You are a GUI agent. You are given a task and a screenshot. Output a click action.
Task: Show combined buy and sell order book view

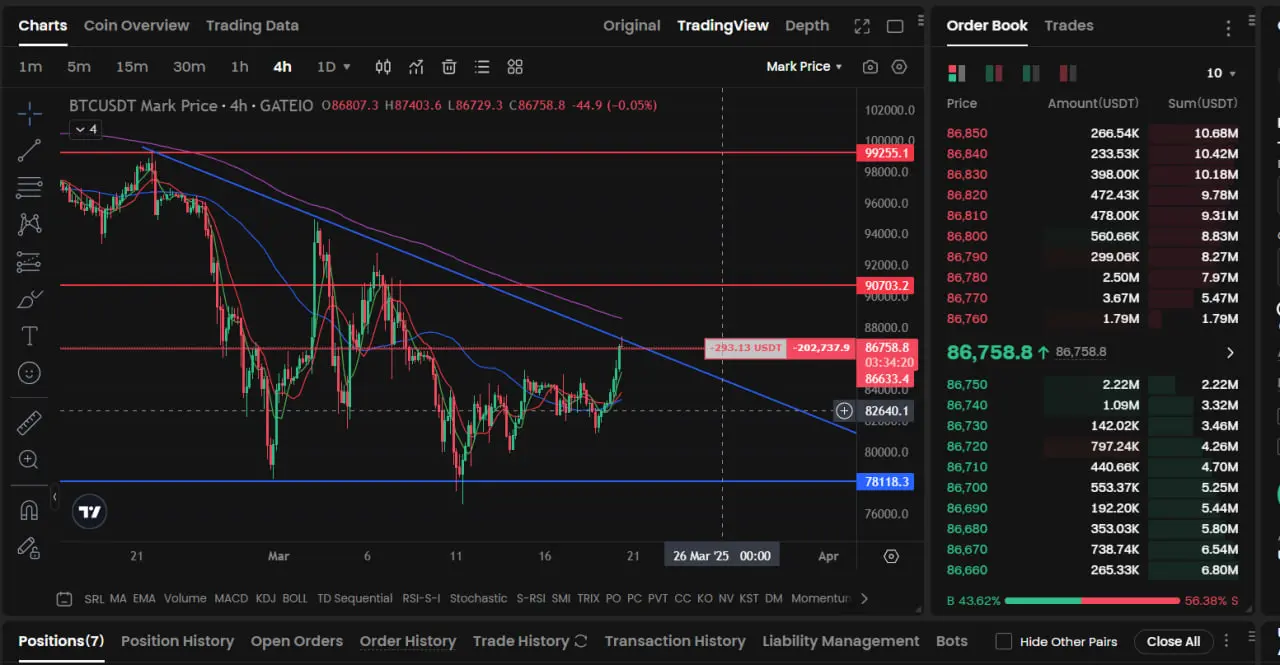[x=957, y=73]
